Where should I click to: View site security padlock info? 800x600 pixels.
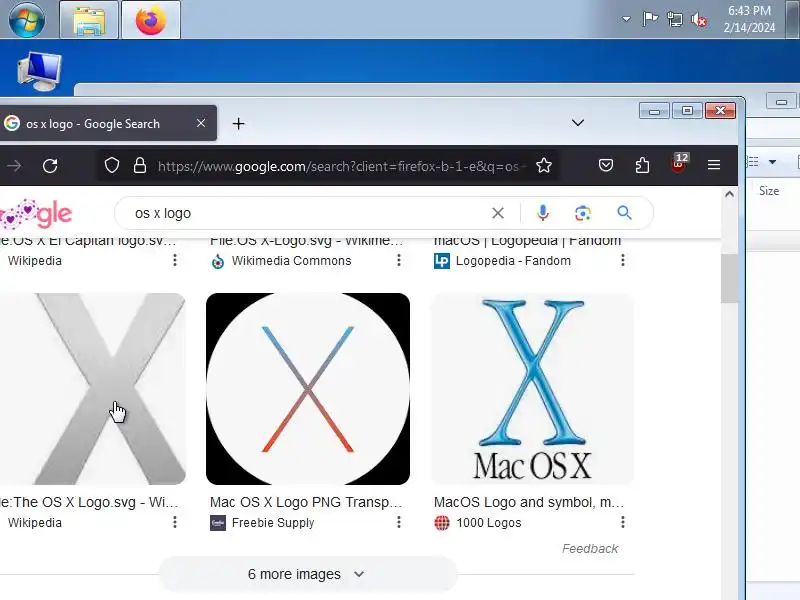(140, 165)
